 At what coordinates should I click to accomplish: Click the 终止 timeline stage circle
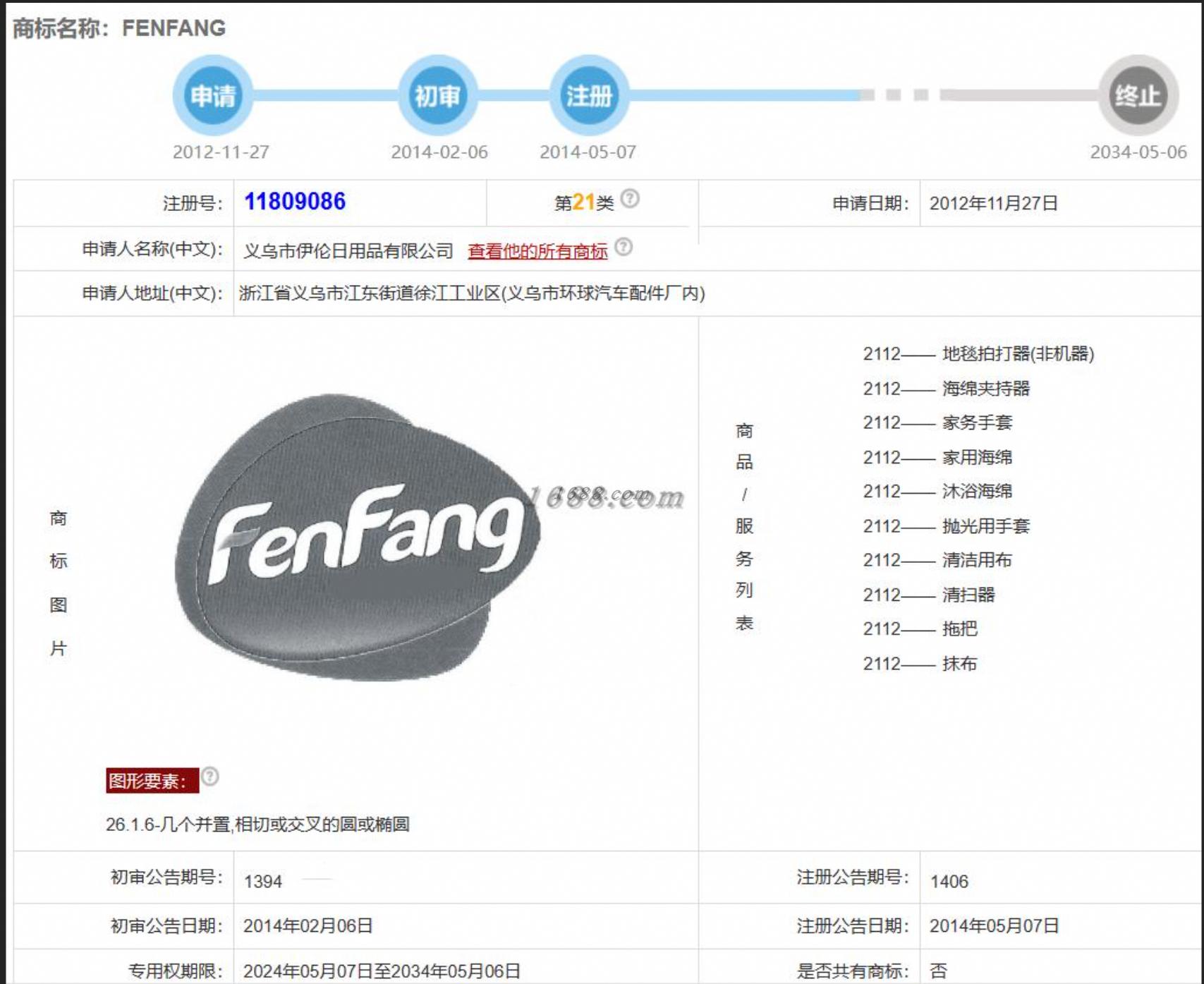(1138, 95)
